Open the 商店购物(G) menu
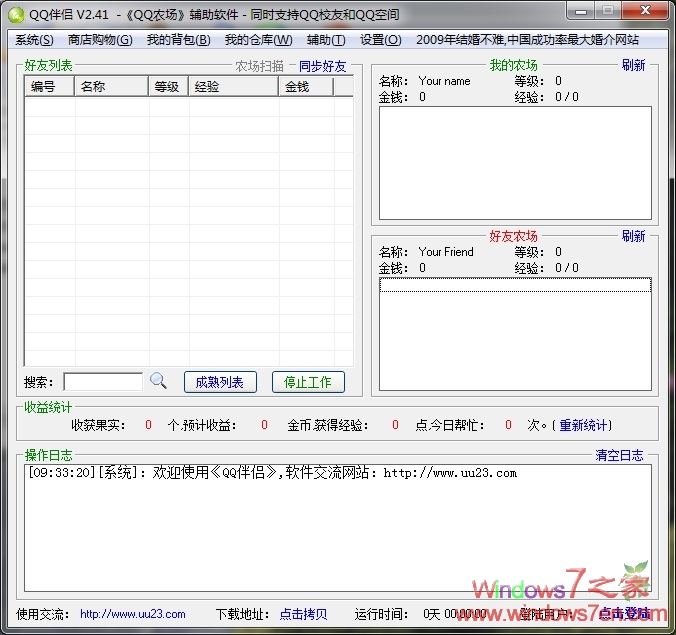 click(99, 40)
